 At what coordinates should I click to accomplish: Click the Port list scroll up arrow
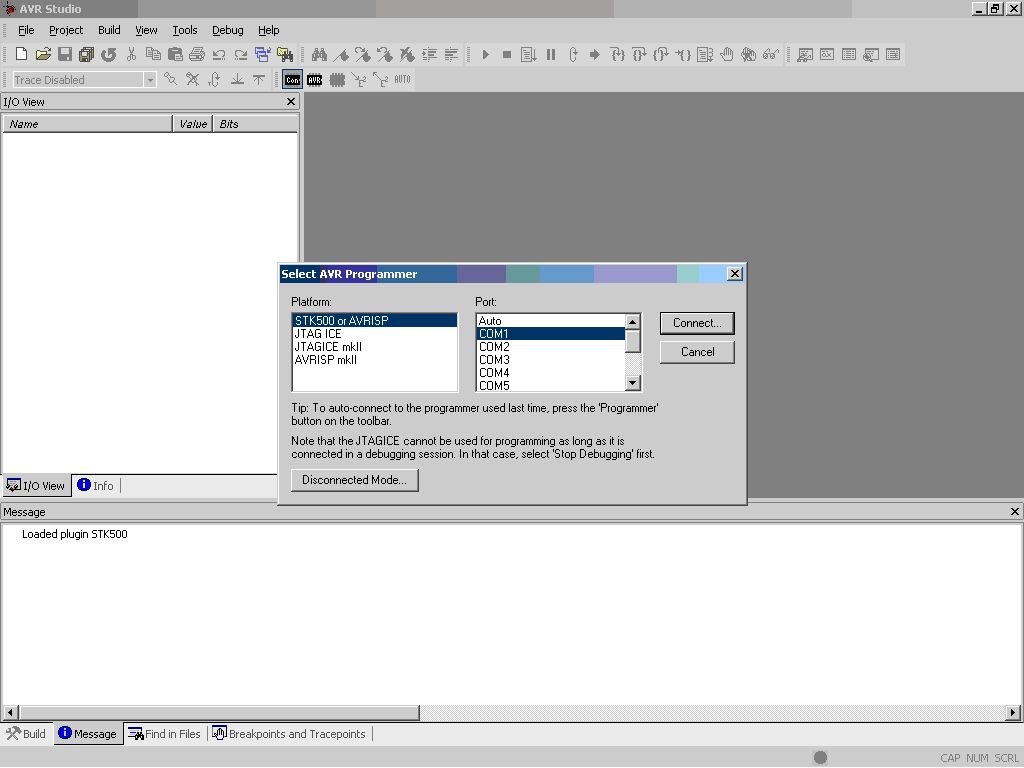[632, 322]
